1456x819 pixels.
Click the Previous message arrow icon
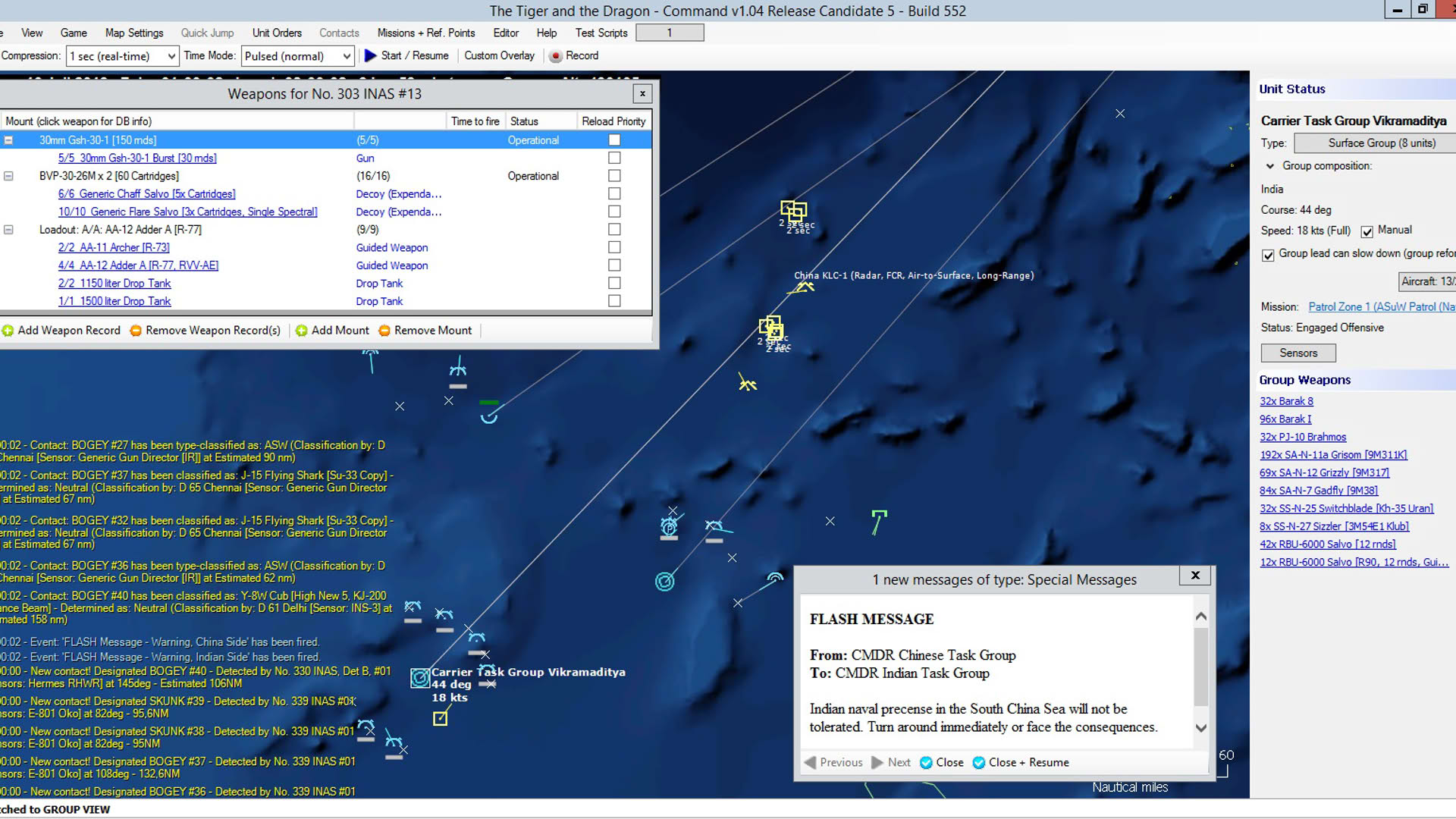(x=810, y=762)
